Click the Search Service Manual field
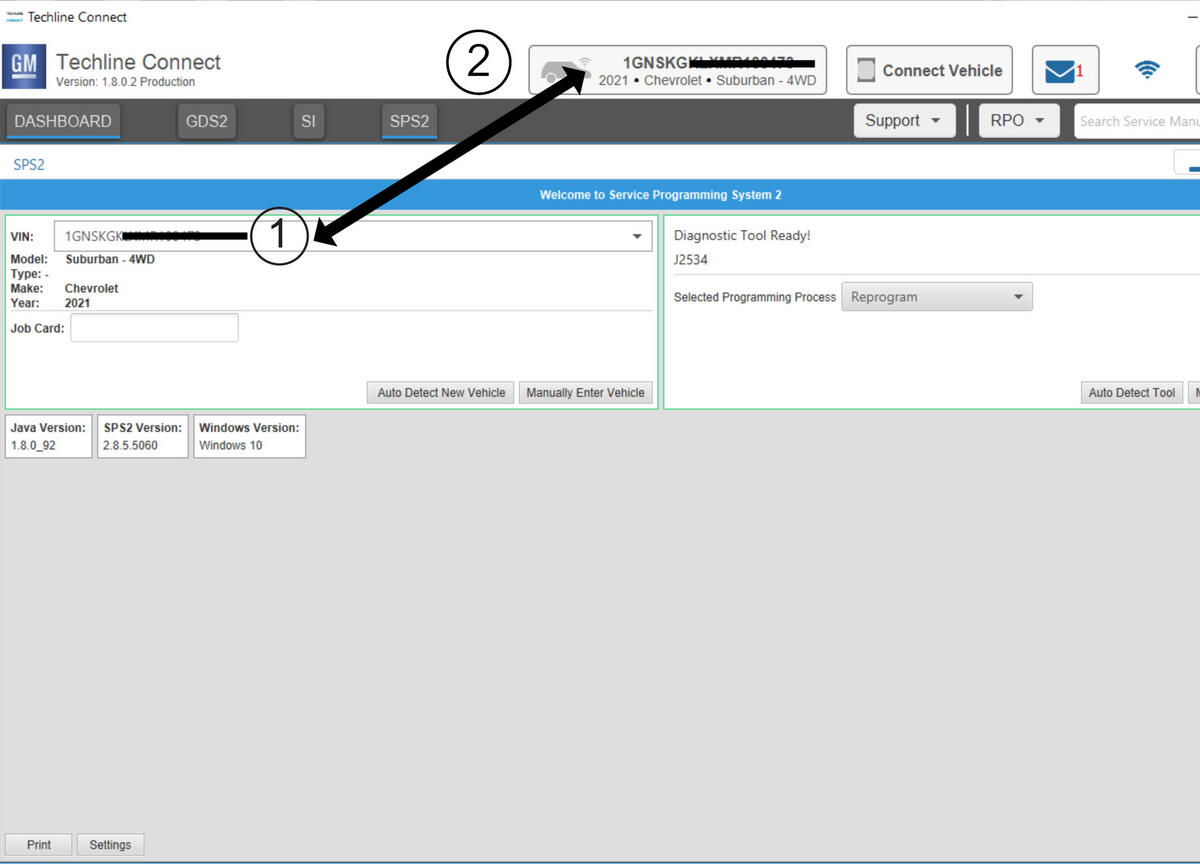The height and width of the screenshot is (865, 1200). pos(1137,121)
